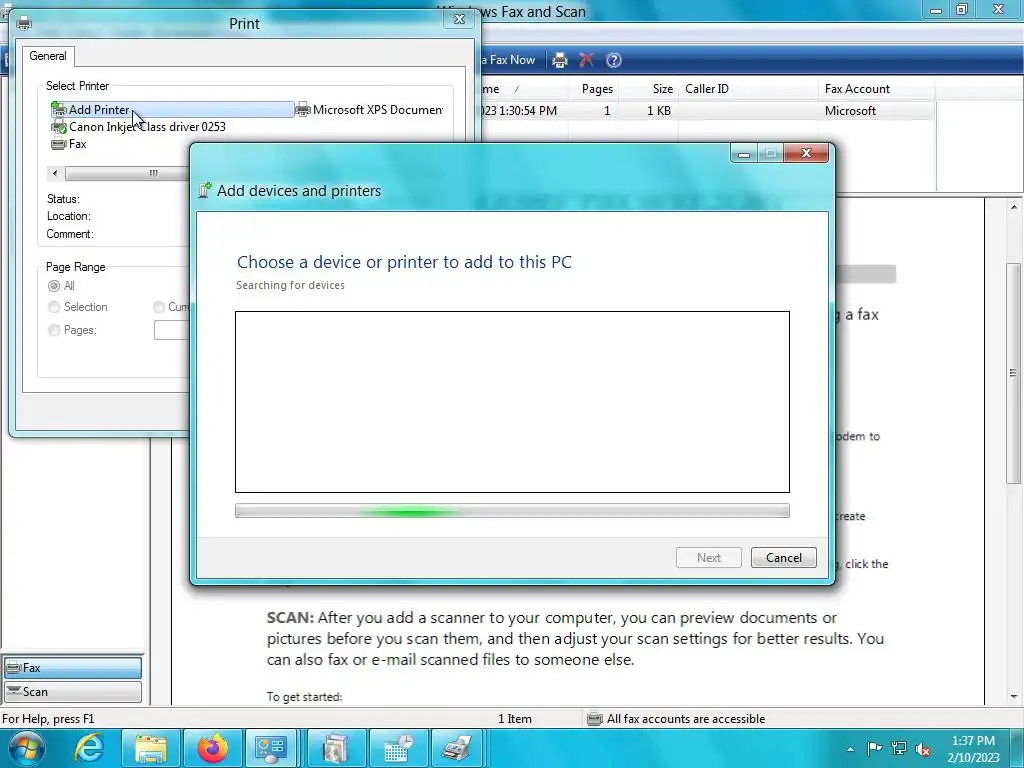The height and width of the screenshot is (768, 1024).
Task: Click the red delete X toolbar icon
Action: click(x=586, y=60)
